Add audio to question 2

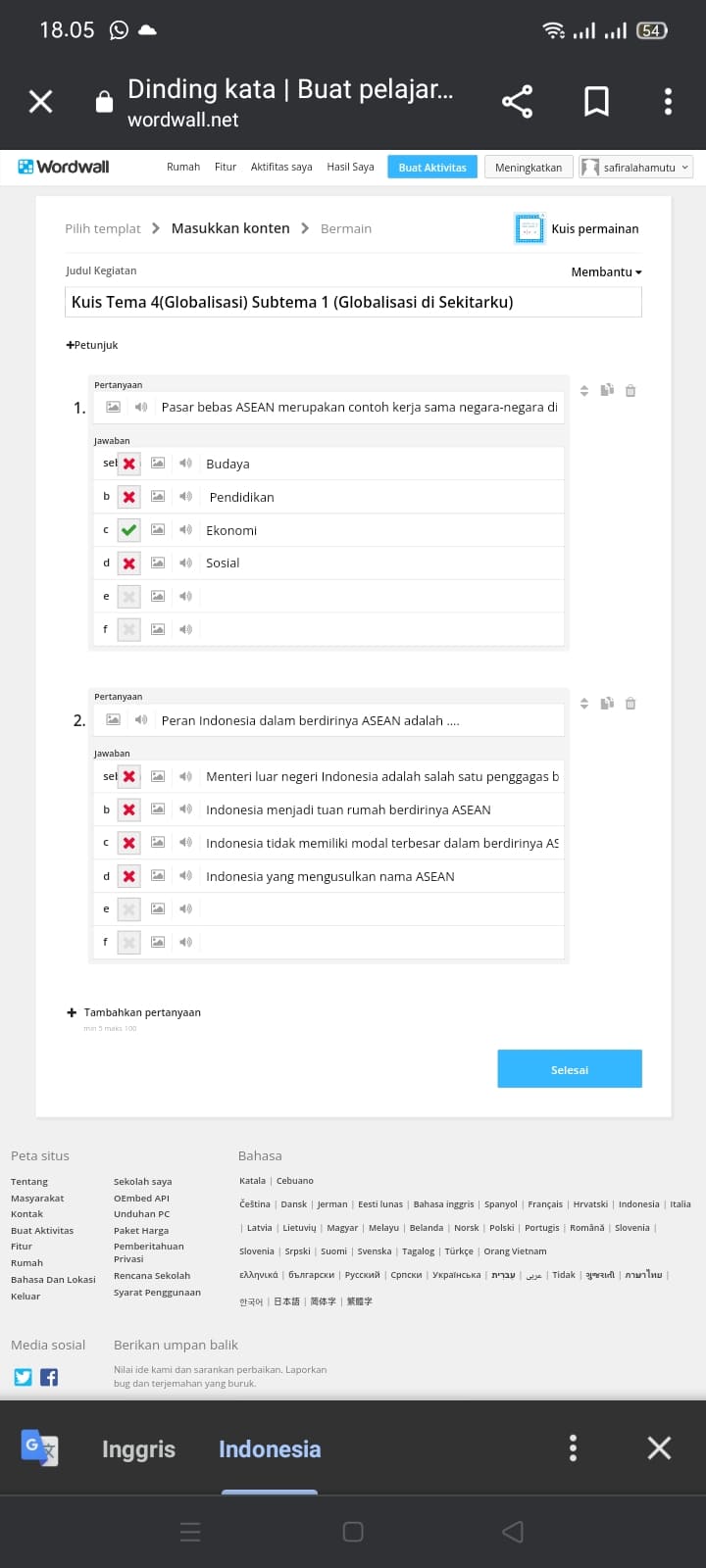coord(141,720)
